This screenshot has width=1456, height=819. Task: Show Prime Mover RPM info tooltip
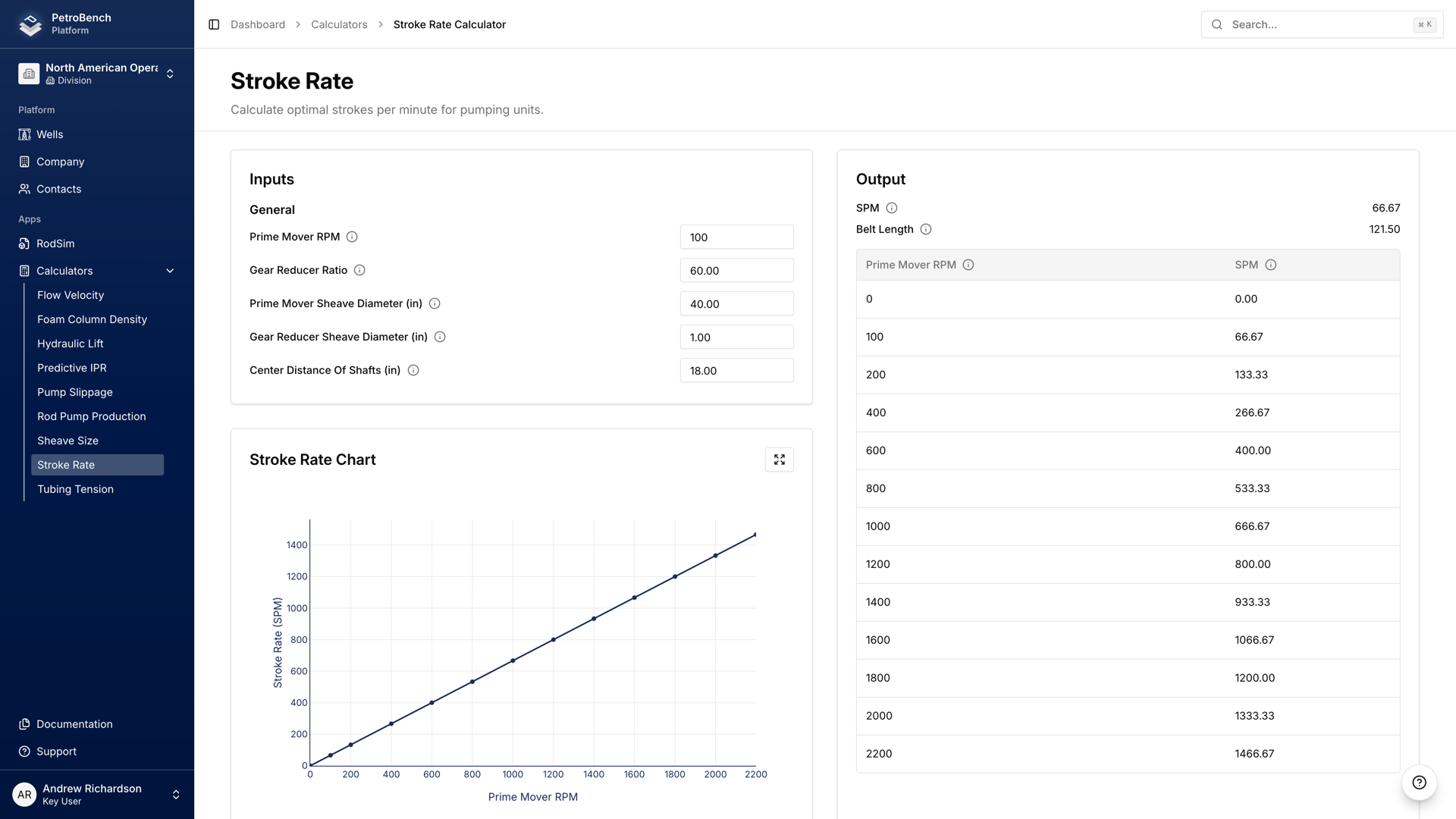click(x=352, y=237)
